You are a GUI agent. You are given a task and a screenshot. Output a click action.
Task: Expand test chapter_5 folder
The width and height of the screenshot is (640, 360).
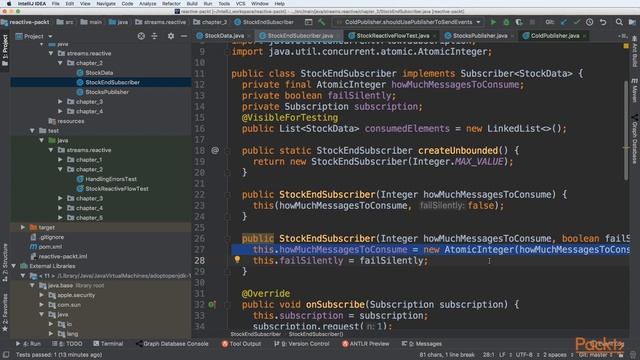click(x=60, y=218)
